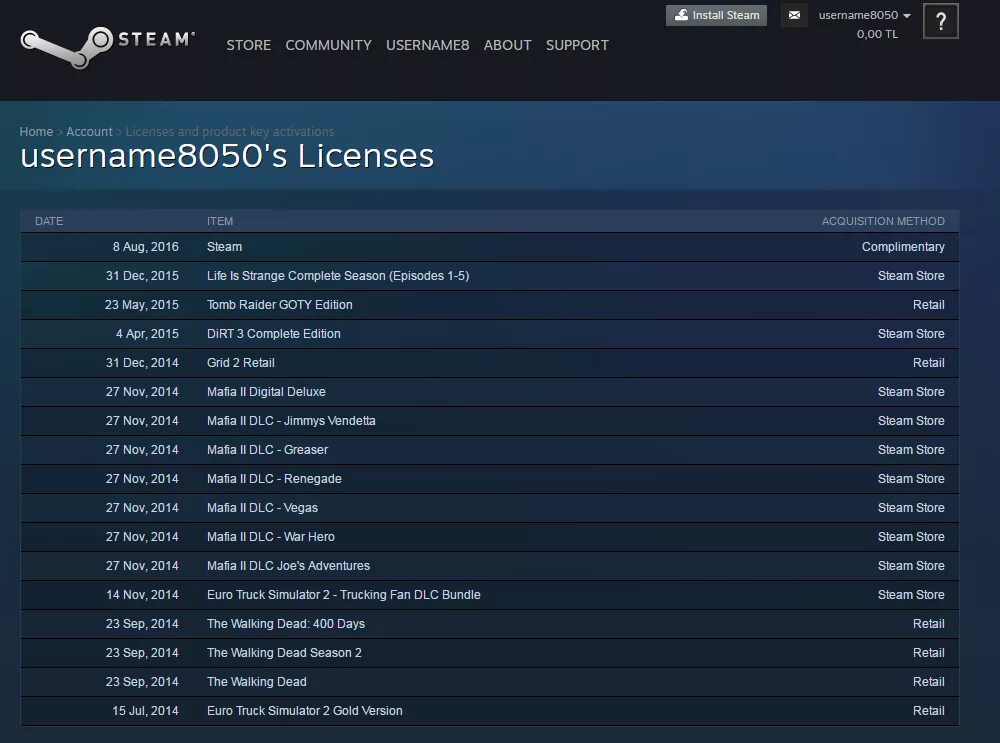Expand the username8050 account dropdown
Screen dimensions: 1000x743
click(x=864, y=15)
